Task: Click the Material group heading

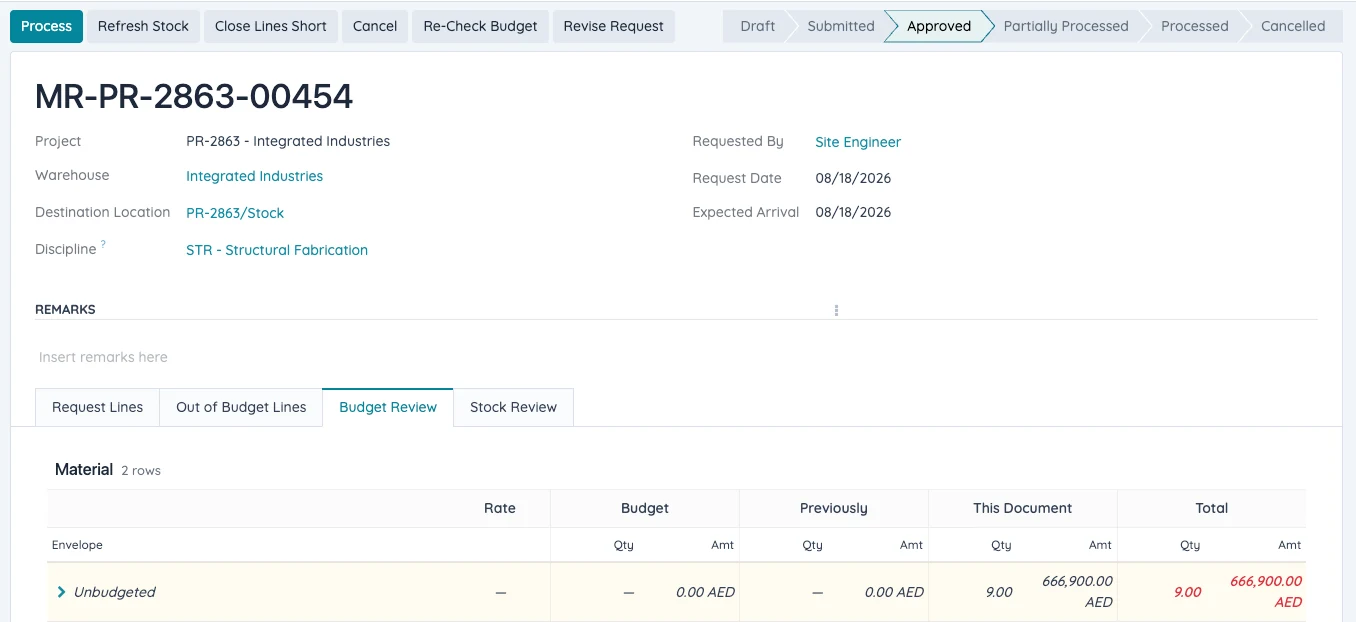Action: pyautogui.click(x=84, y=469)
